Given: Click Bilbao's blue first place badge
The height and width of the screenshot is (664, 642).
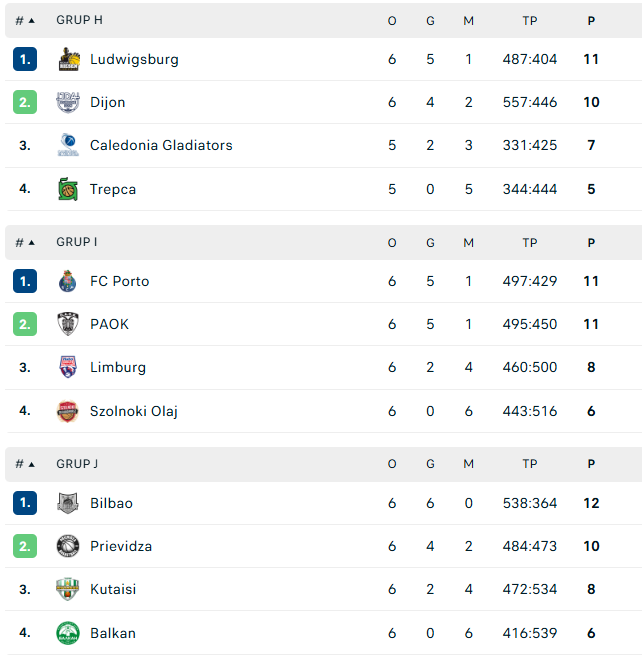Looking at the screenshot, I should tap(25, 503).
